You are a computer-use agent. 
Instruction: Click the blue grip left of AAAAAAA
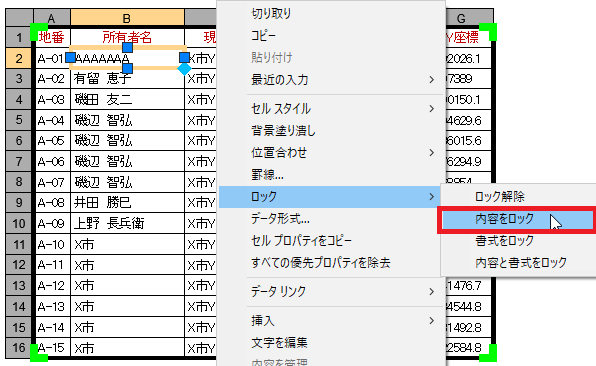pos(70,58)
